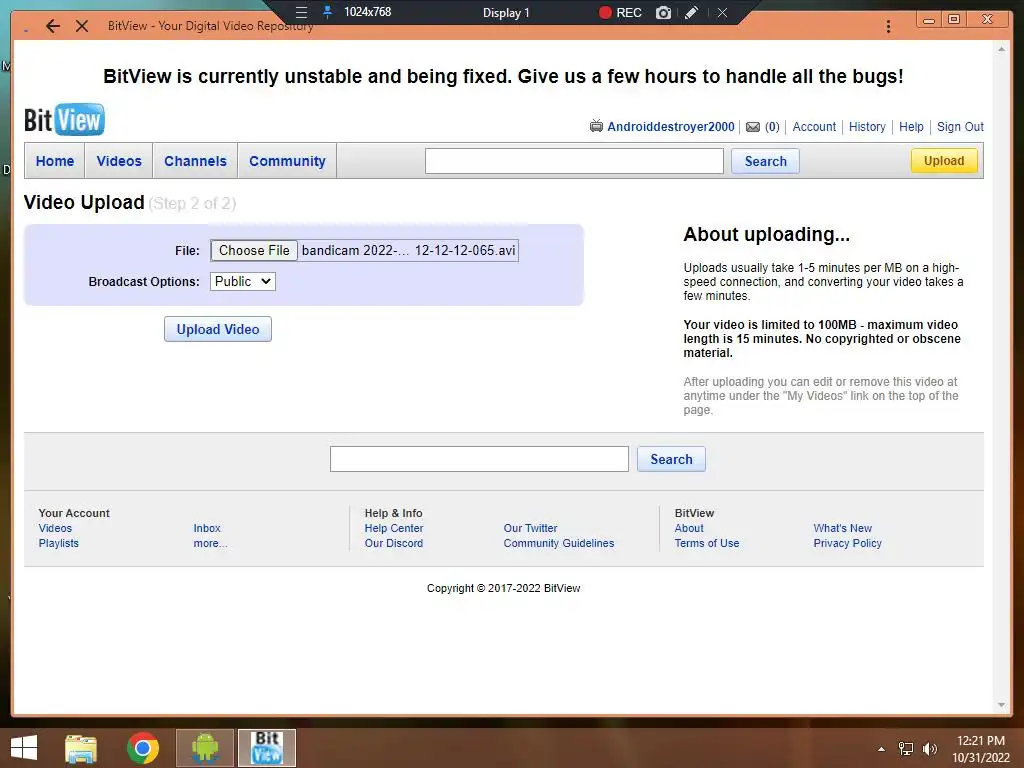Open the Videos tab
The height and width of the screenshot is (768, 1024).
[119, 161]
